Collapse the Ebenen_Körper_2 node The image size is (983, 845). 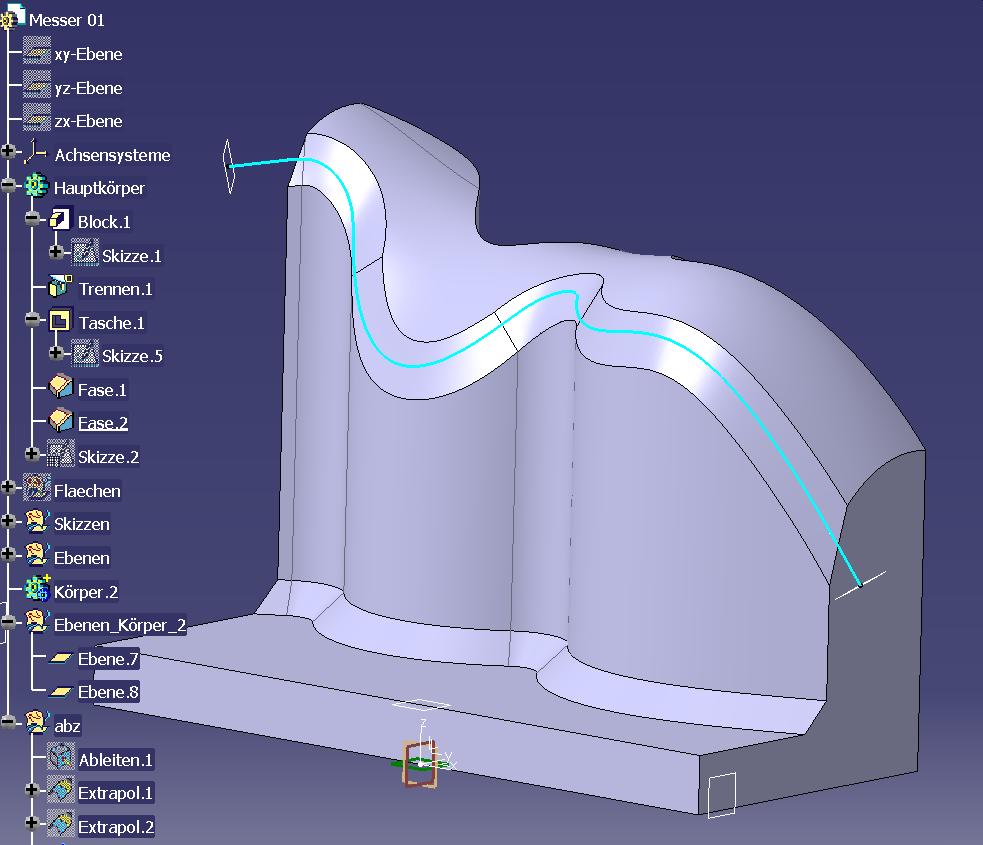tap(8, 621)
